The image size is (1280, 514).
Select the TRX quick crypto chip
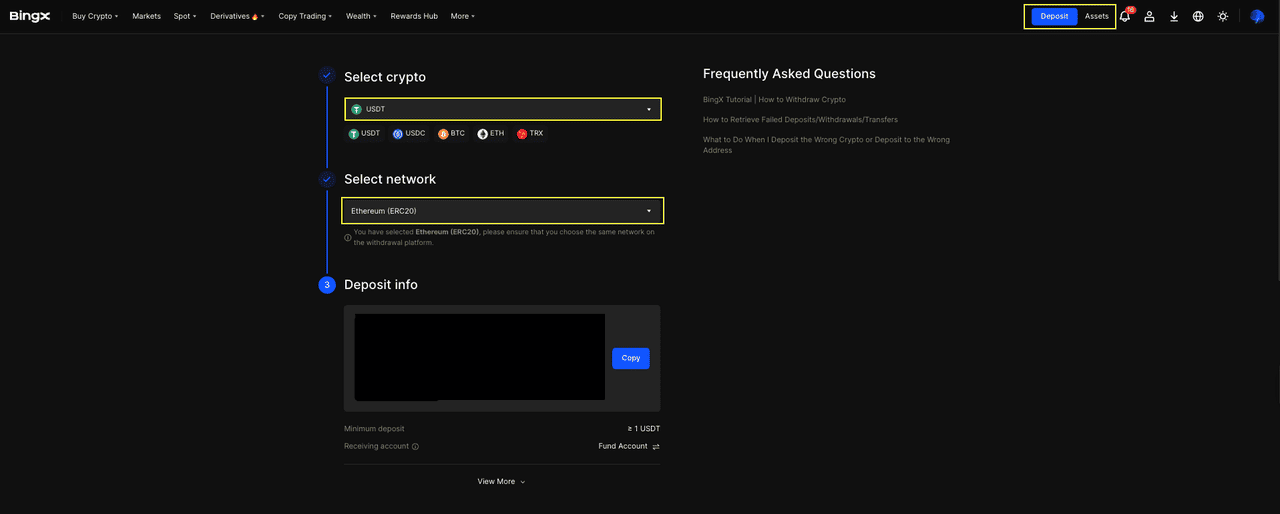click(x=530, y=133)
